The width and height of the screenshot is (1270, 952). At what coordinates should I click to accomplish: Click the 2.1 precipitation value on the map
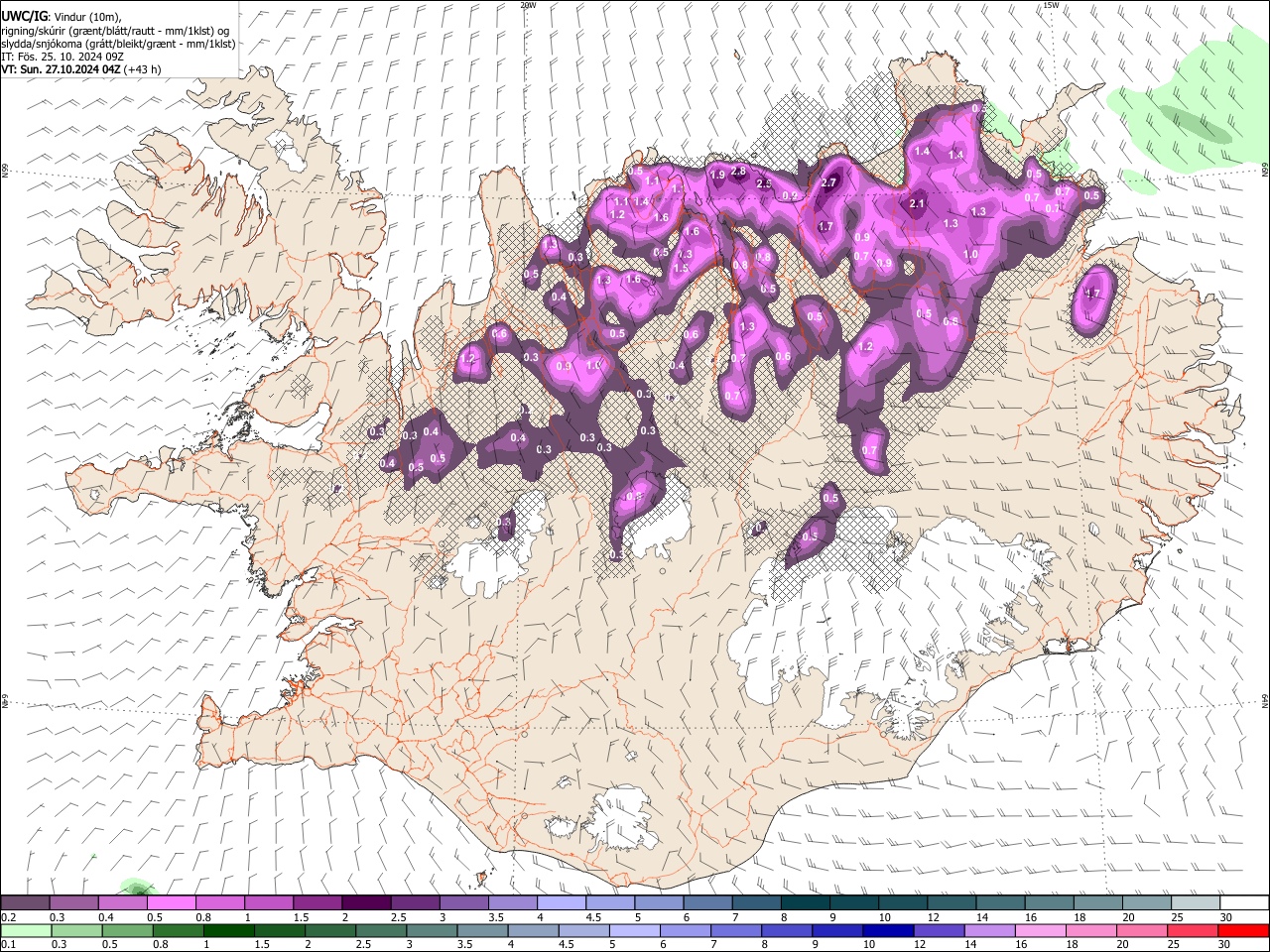pyautogui.click(x=917, y=204)
